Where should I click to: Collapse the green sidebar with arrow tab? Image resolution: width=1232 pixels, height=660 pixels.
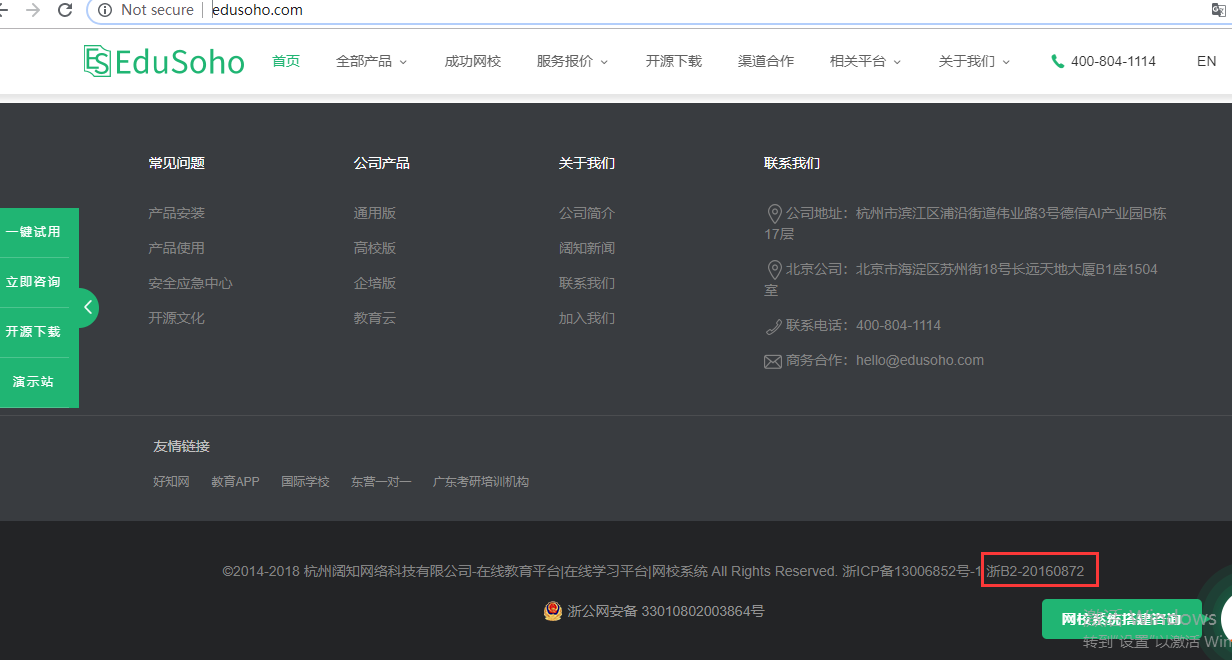point(88,308)
